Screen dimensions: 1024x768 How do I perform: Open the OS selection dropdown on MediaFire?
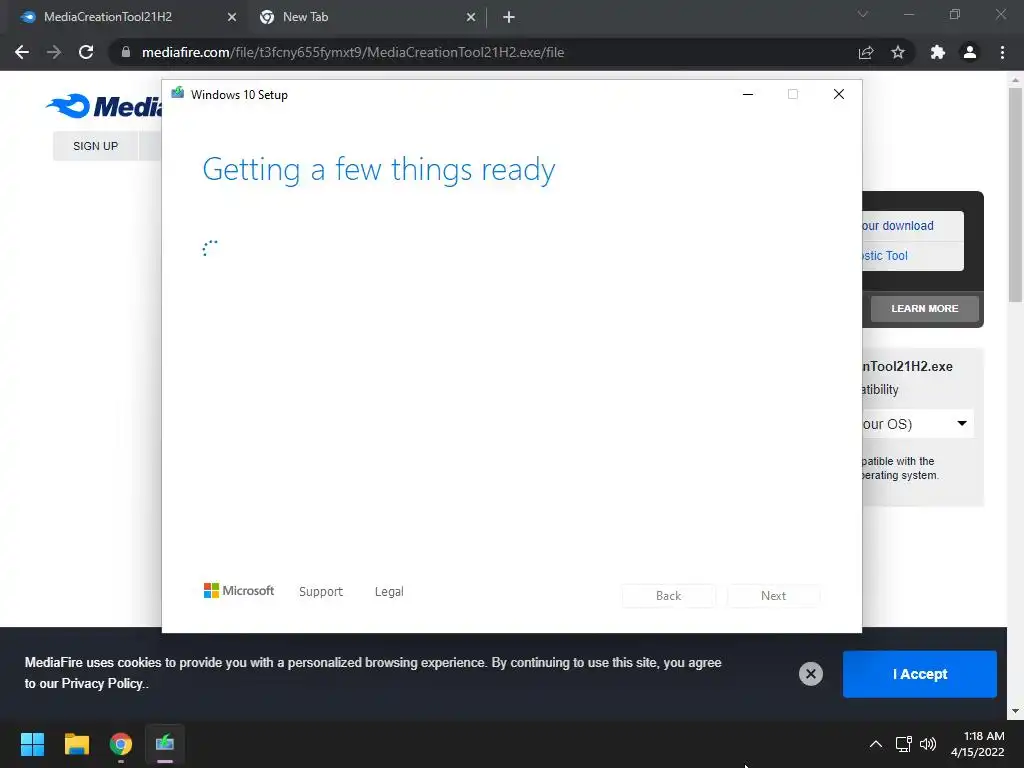click(x=917, y=424)
